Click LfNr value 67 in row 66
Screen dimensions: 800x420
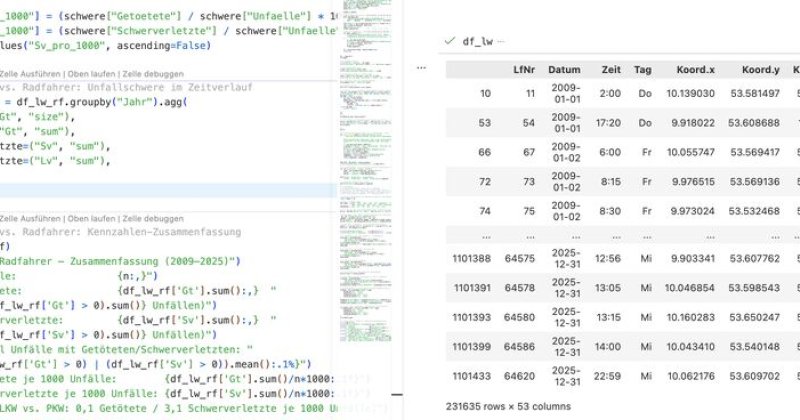[529, 152]
